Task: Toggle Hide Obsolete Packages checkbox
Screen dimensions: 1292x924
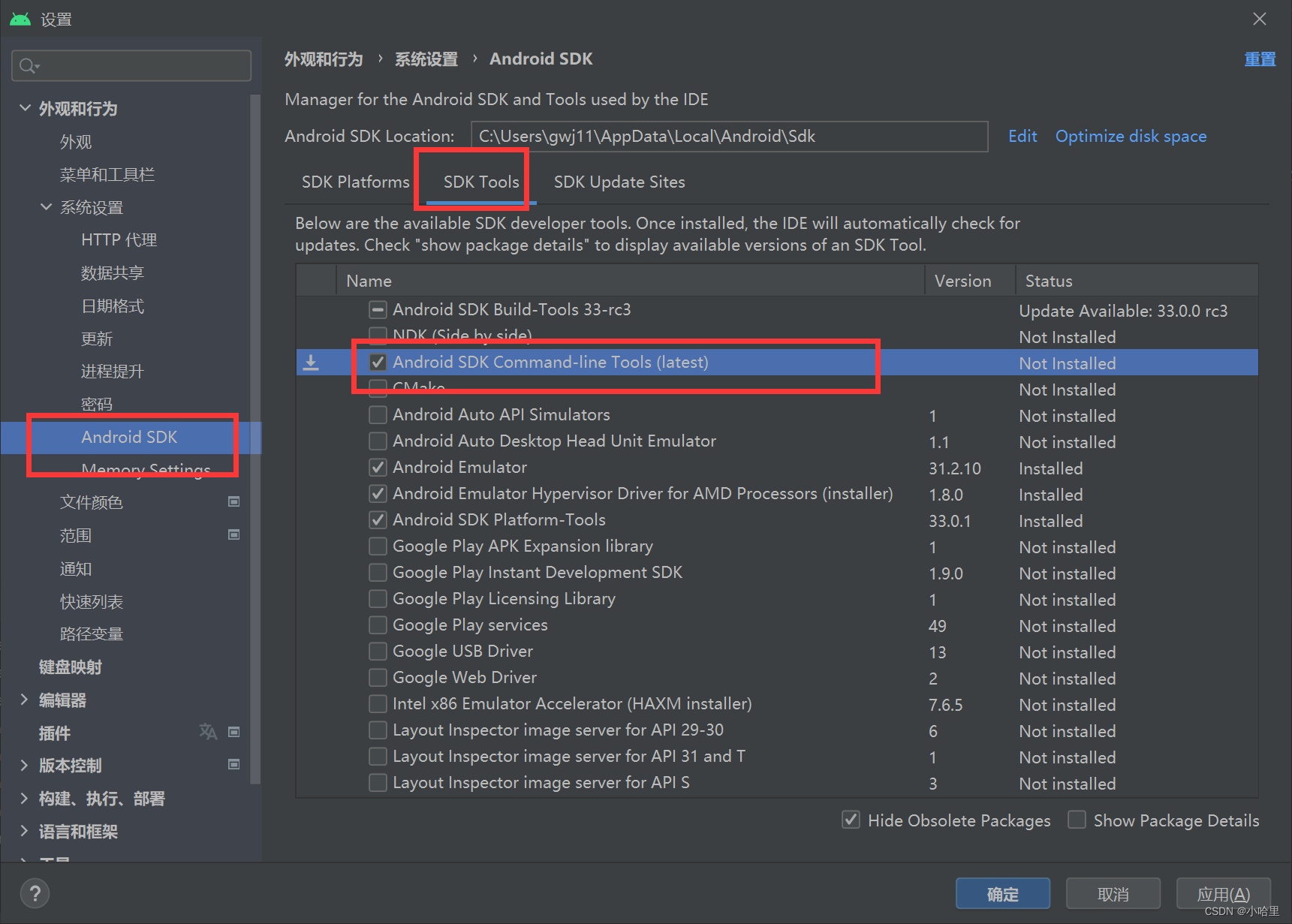Action: coord(851,820)
